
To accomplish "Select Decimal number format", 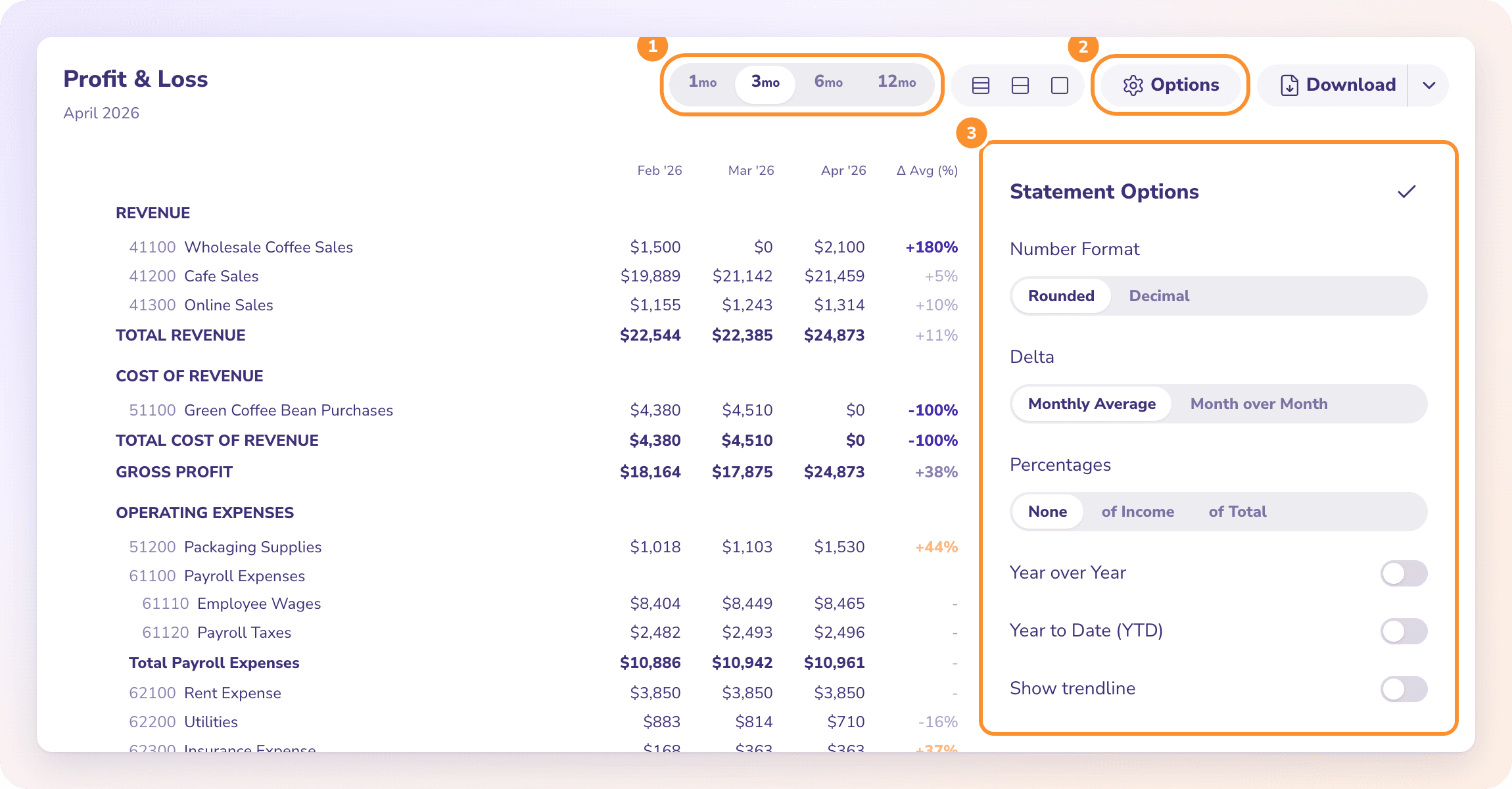I will click(x=1159, y=296).
